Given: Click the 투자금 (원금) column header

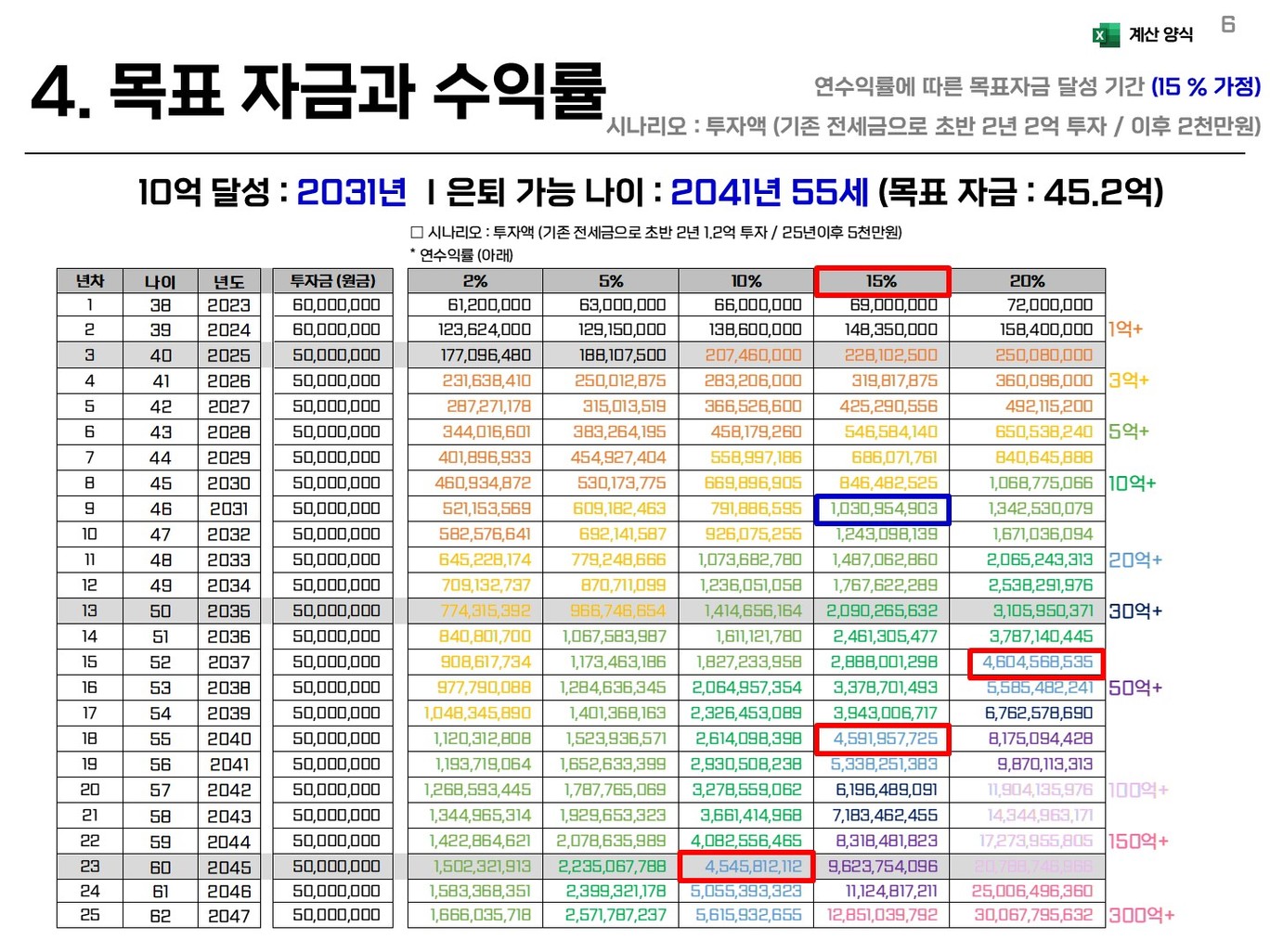Looking at the screenshot, I should click(333, 281).
